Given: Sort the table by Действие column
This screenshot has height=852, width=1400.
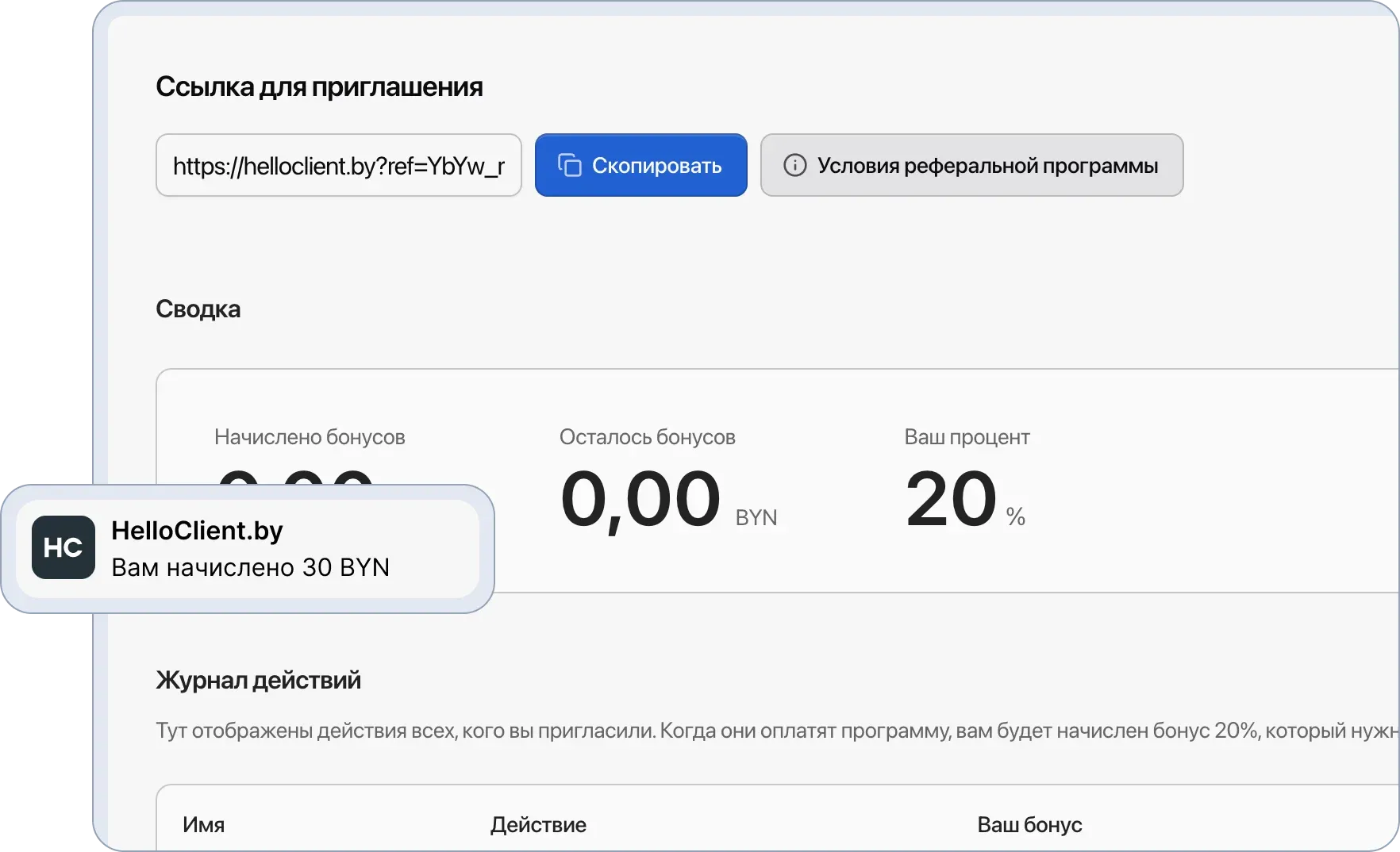Looking at the screenshot, I should pyautogui.click(x=537, y=825).
